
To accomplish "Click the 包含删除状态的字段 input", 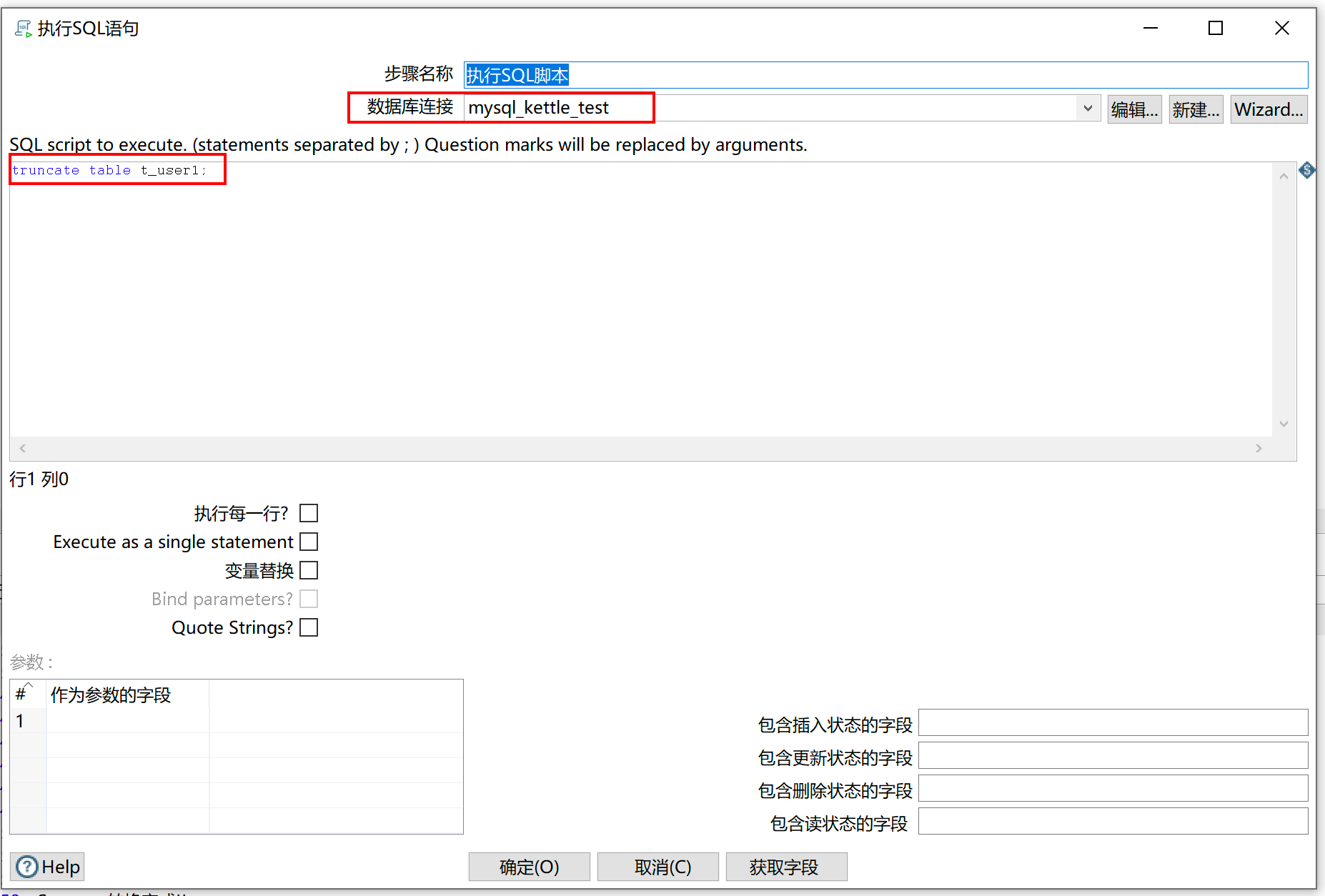I will click(x=1113, y=788).
